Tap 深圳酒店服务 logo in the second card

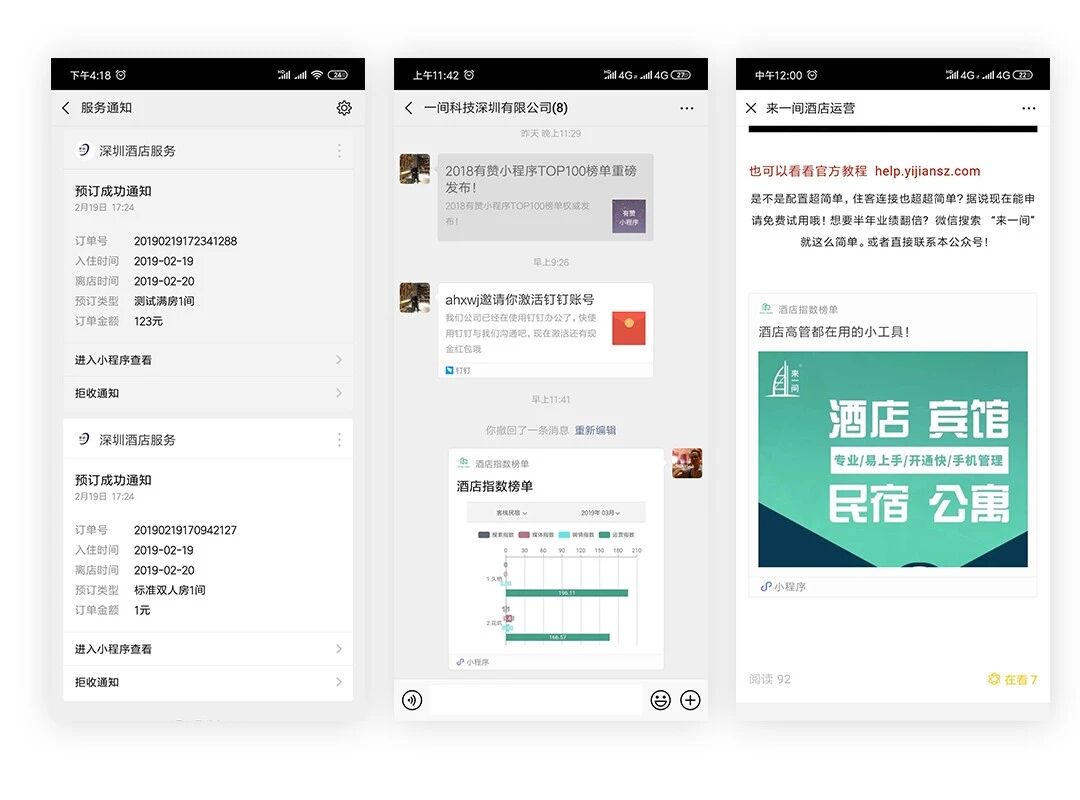[x=84, y=439]
